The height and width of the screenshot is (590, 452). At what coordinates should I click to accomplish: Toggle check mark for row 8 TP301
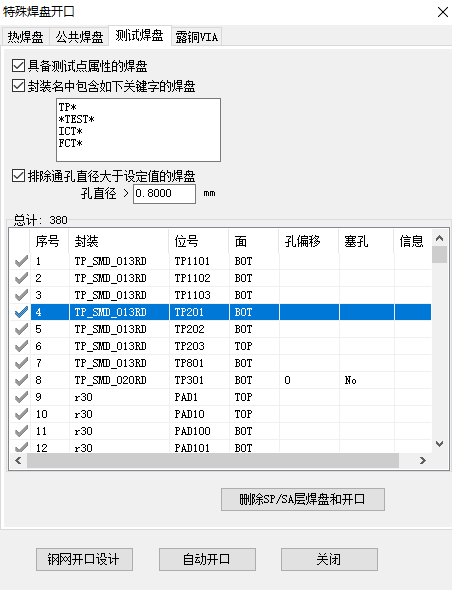click(x=21, y=380)
